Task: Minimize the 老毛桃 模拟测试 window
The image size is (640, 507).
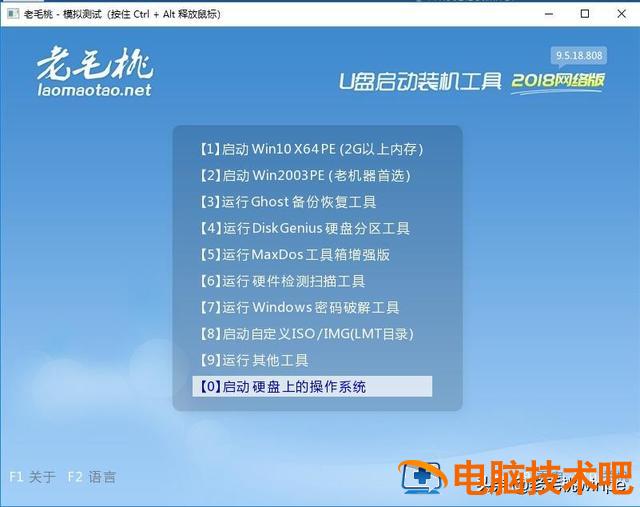Action: [549, 14]
